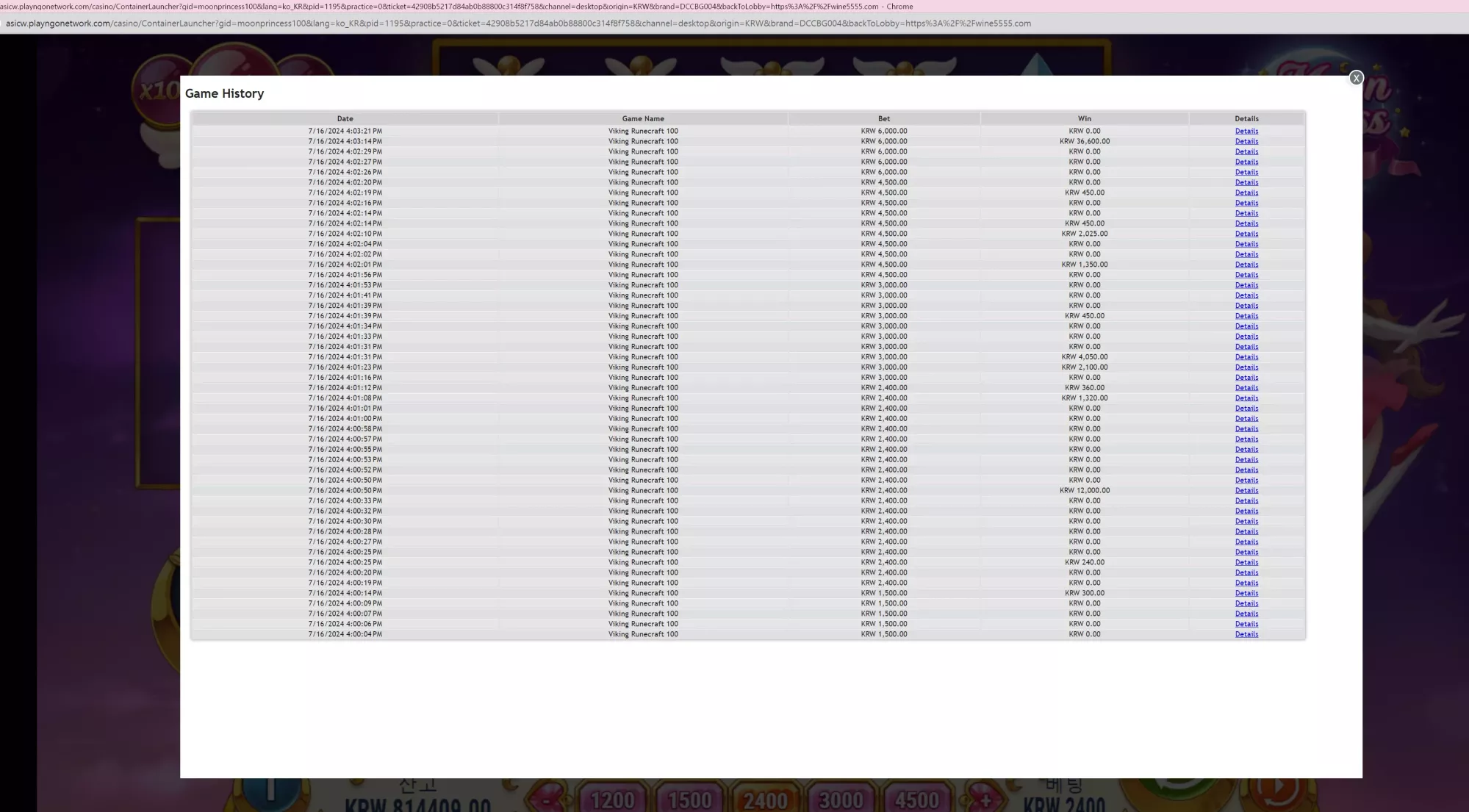Open Details for the KRW 2,025.00 win
This screenshot has width=1469, height=812.
1246,234
